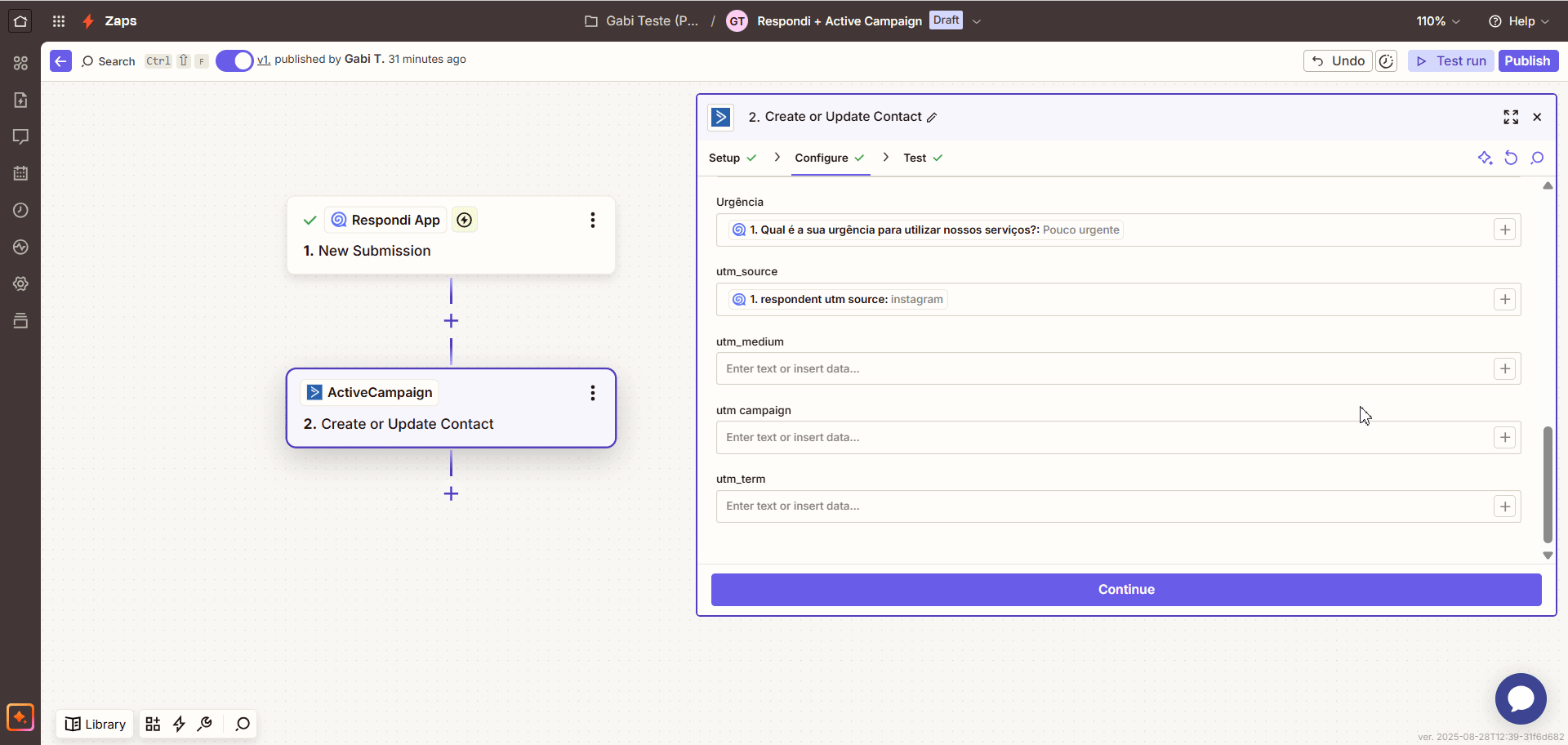Insert data into Urgência field with plus

[x=1504, y=230]
